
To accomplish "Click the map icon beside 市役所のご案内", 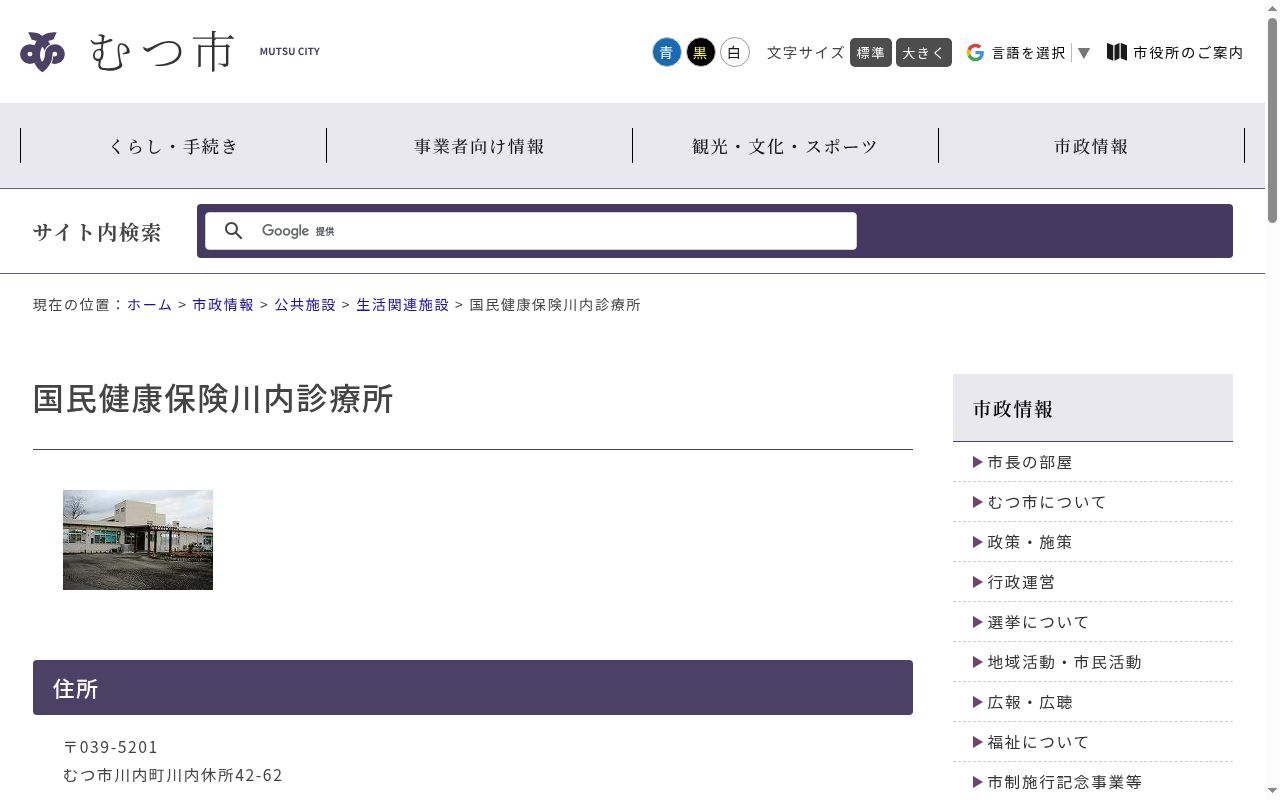I will click(x=1117, y=52).
